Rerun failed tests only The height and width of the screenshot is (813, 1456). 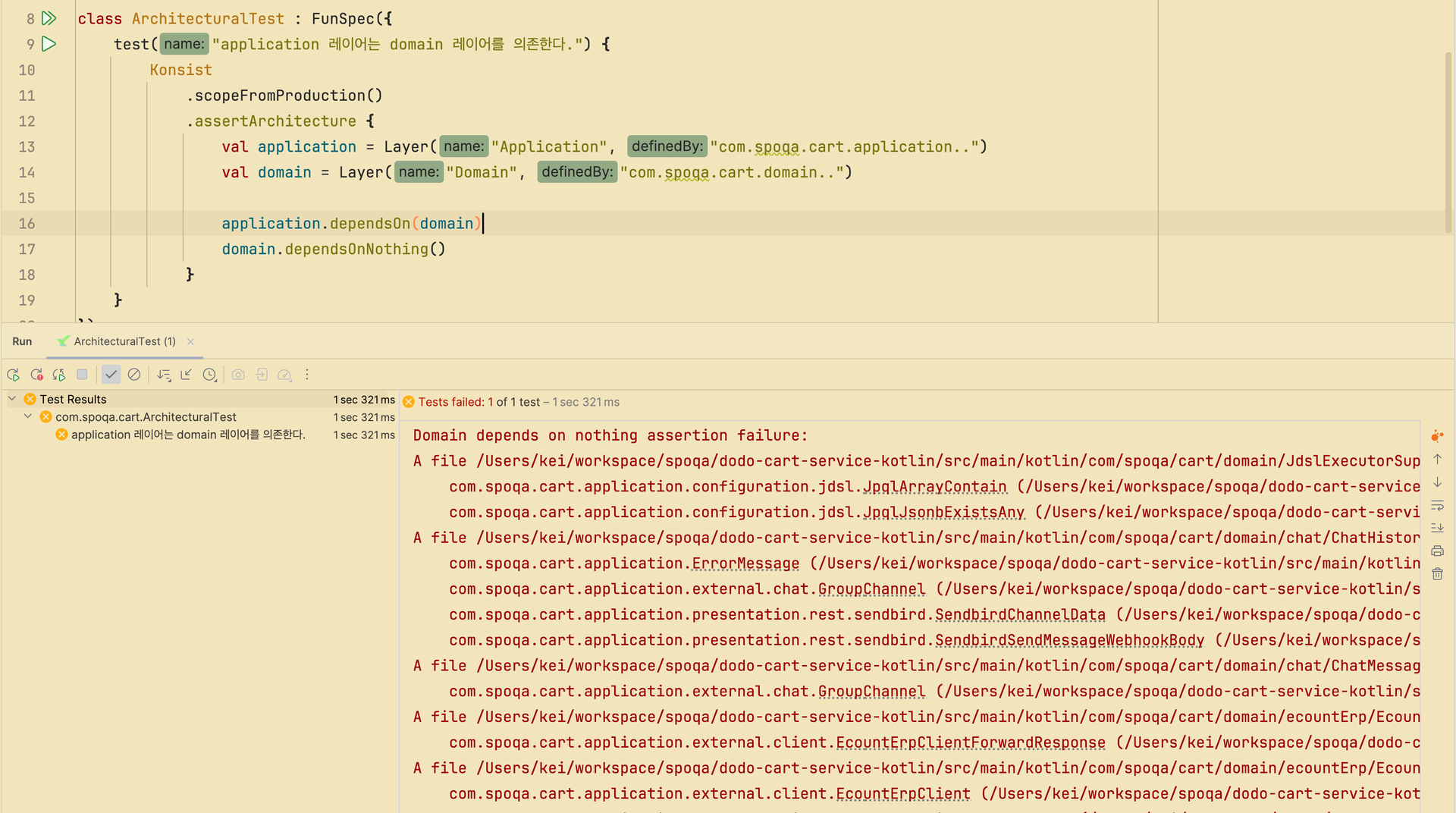[36, 375]
